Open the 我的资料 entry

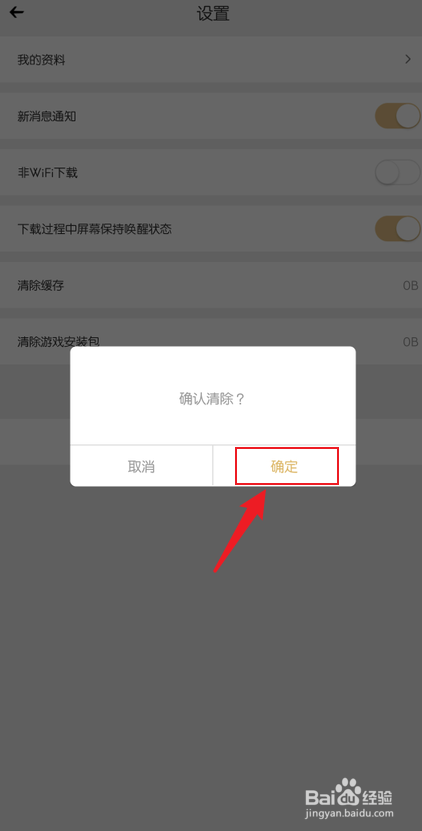[211, 59]
